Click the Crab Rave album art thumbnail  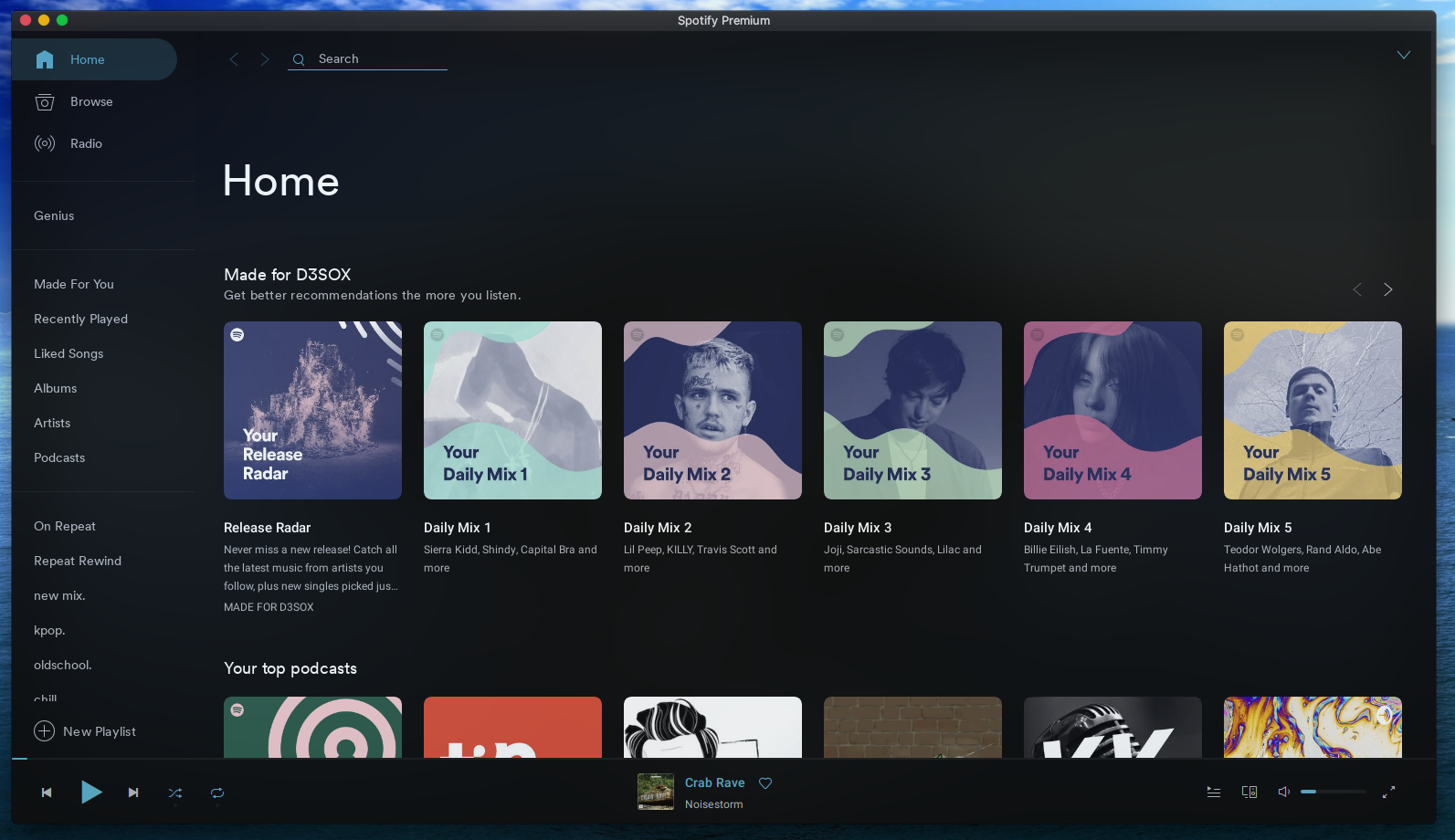[x=656, y=792]
